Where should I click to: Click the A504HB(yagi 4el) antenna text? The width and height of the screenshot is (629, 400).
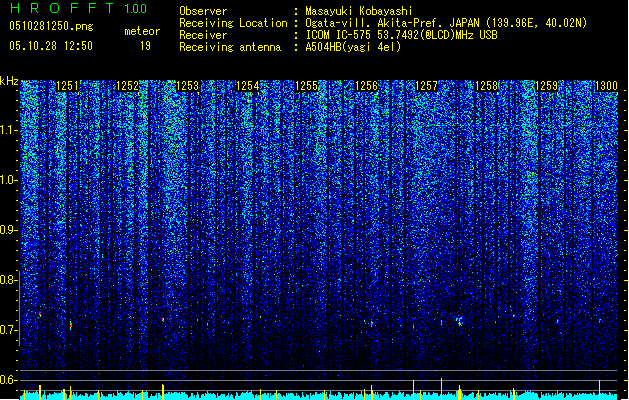tap(353, 47)
